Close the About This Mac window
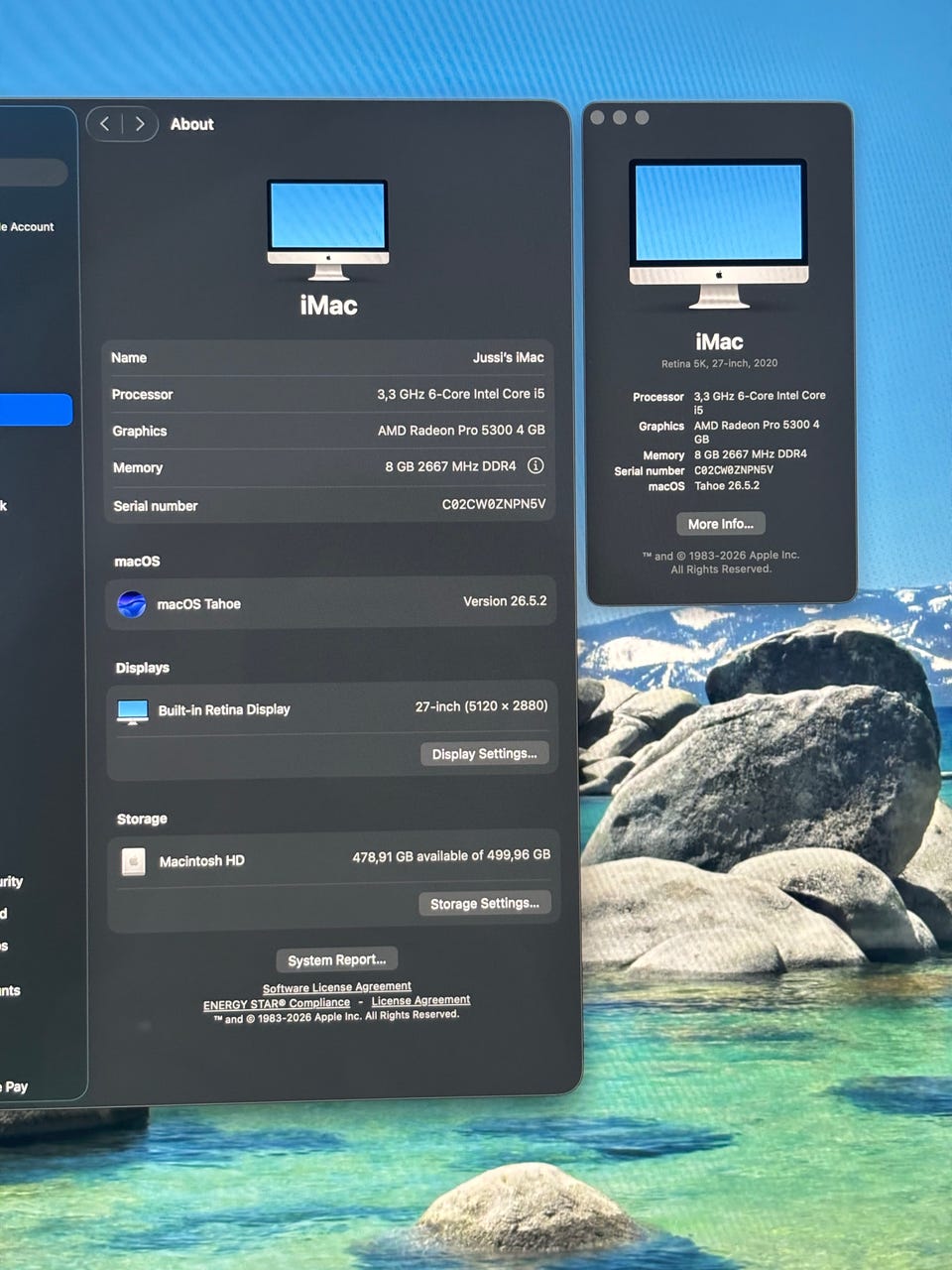Screen dimensions: 952x1270 point(597,118)
